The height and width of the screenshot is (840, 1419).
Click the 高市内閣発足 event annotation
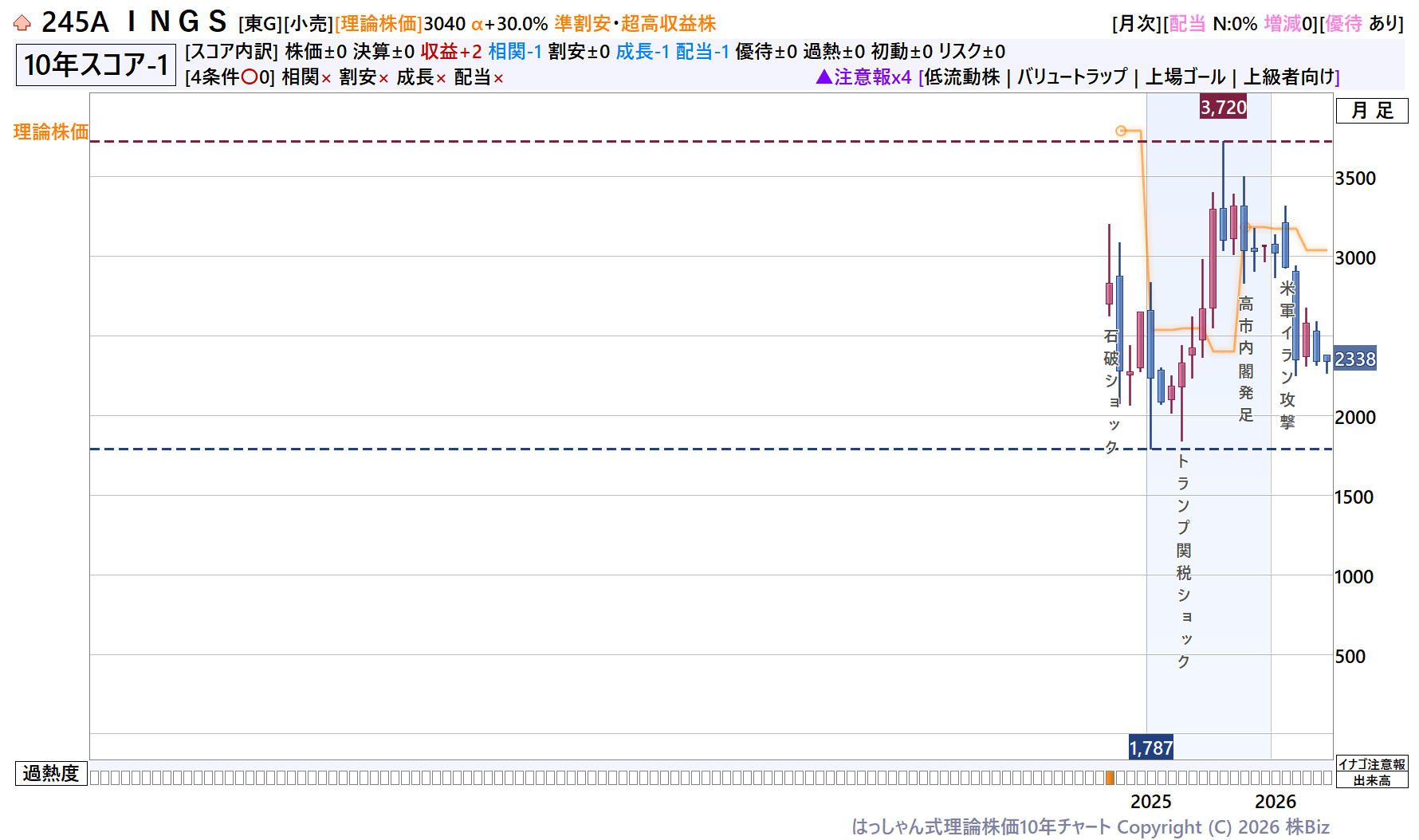1246,359
